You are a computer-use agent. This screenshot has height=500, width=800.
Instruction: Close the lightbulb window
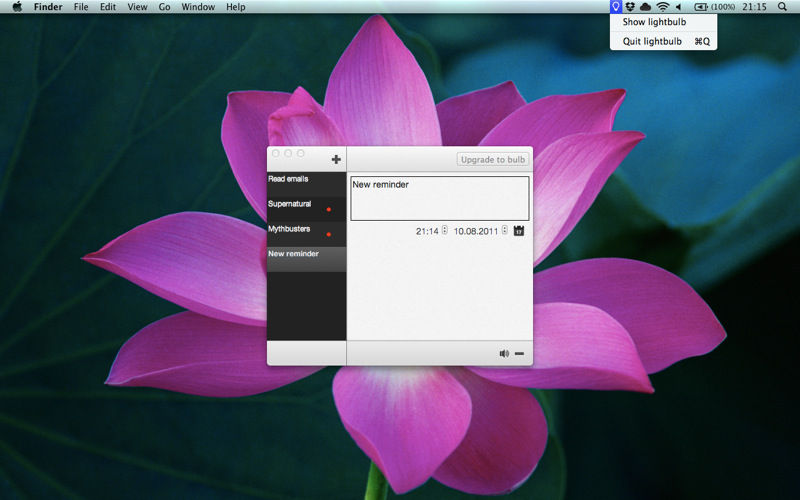click(x=276, y=153)
